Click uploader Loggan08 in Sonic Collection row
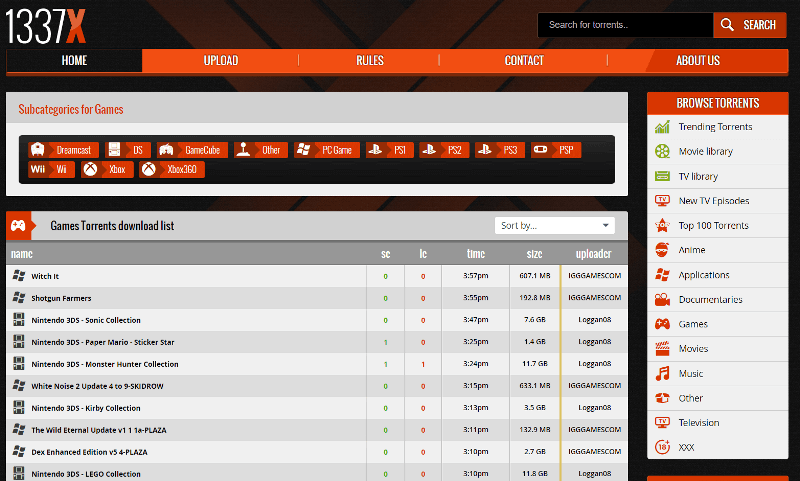This screenshot has height=481, width=800. [594, 320]
